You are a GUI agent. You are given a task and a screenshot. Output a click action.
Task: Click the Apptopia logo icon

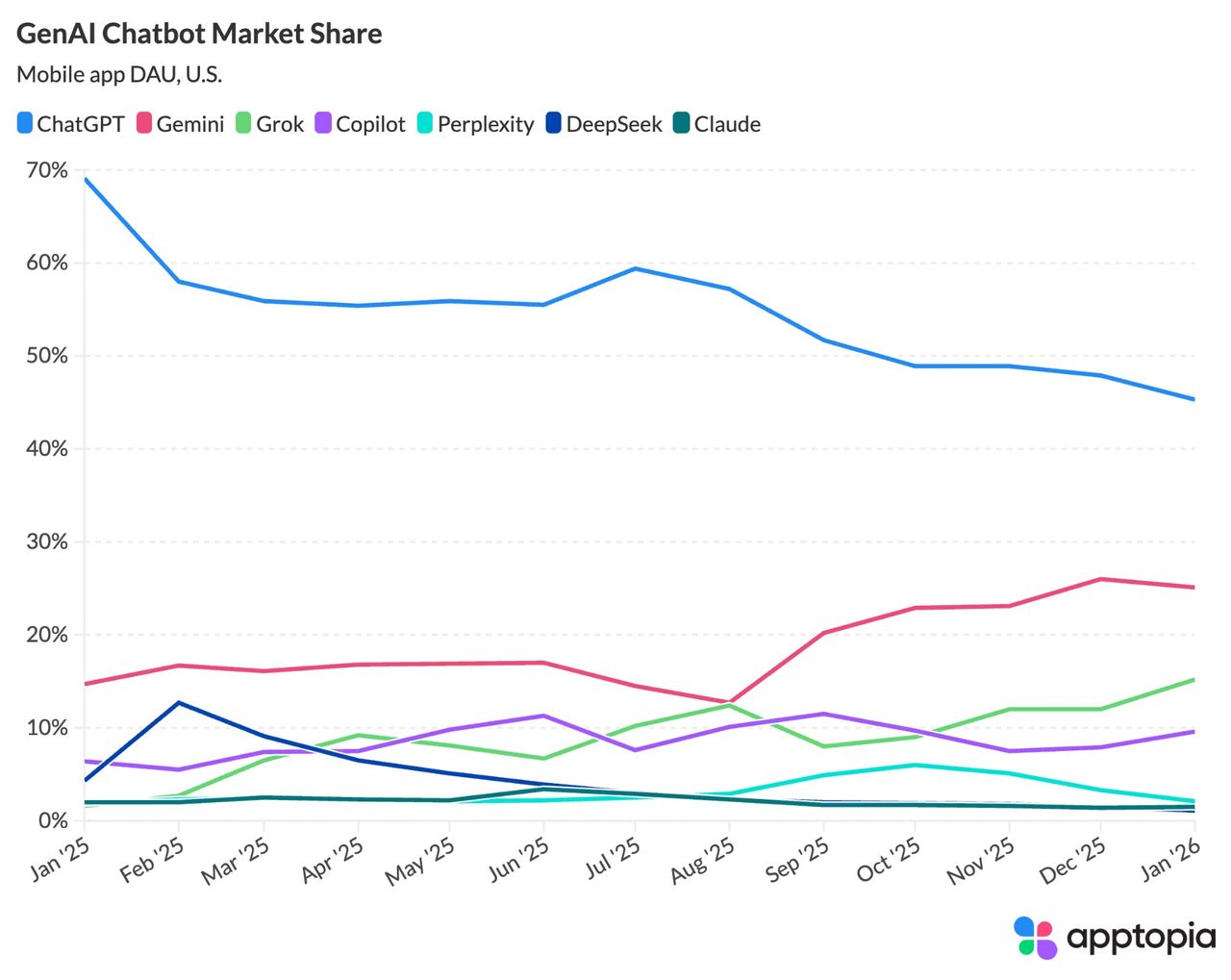pyautogui.click(x=1035, y=937)
